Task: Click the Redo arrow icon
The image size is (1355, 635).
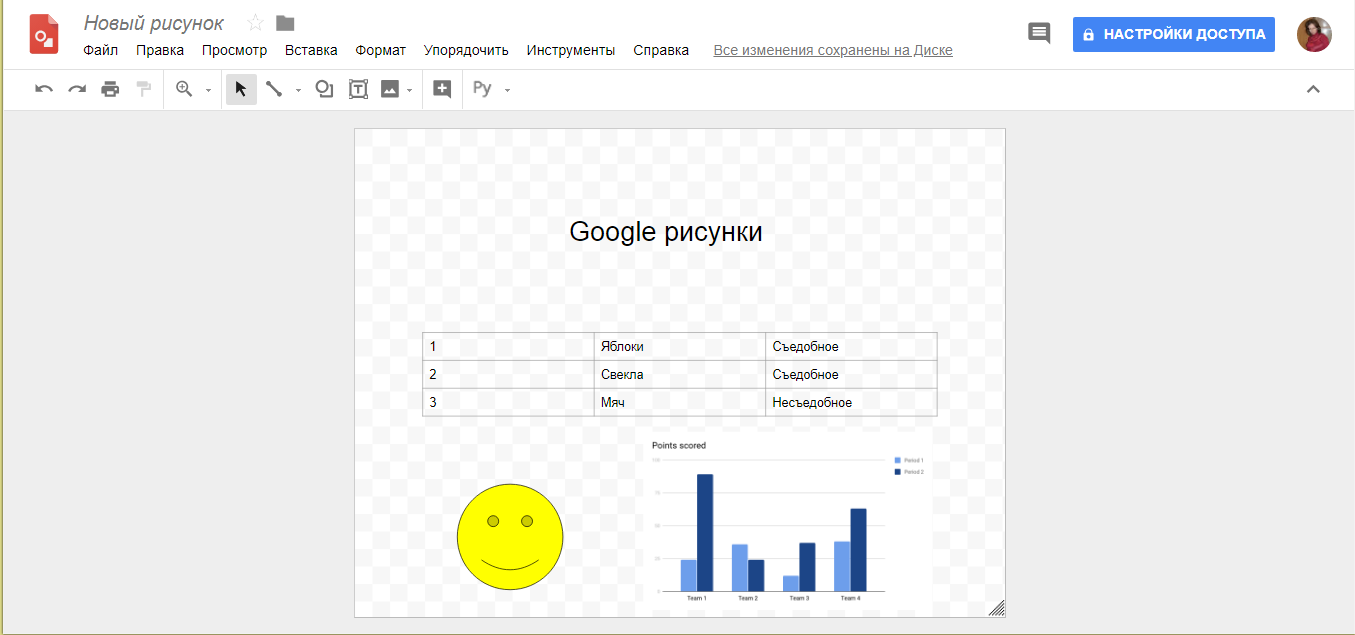Action: (x=76, y=89)
